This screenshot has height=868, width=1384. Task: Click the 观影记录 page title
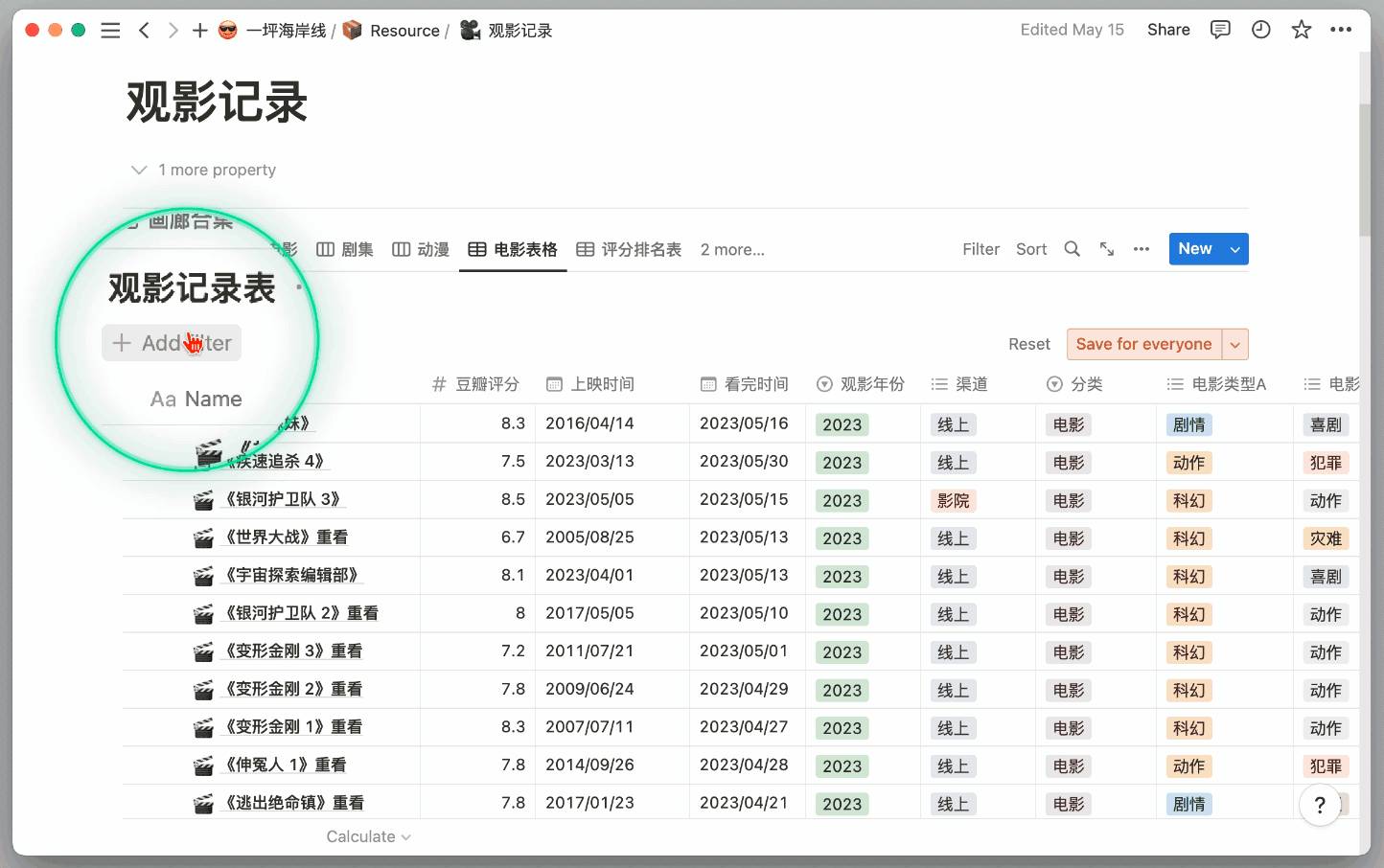pyautogui.click(x=218, y=103)
